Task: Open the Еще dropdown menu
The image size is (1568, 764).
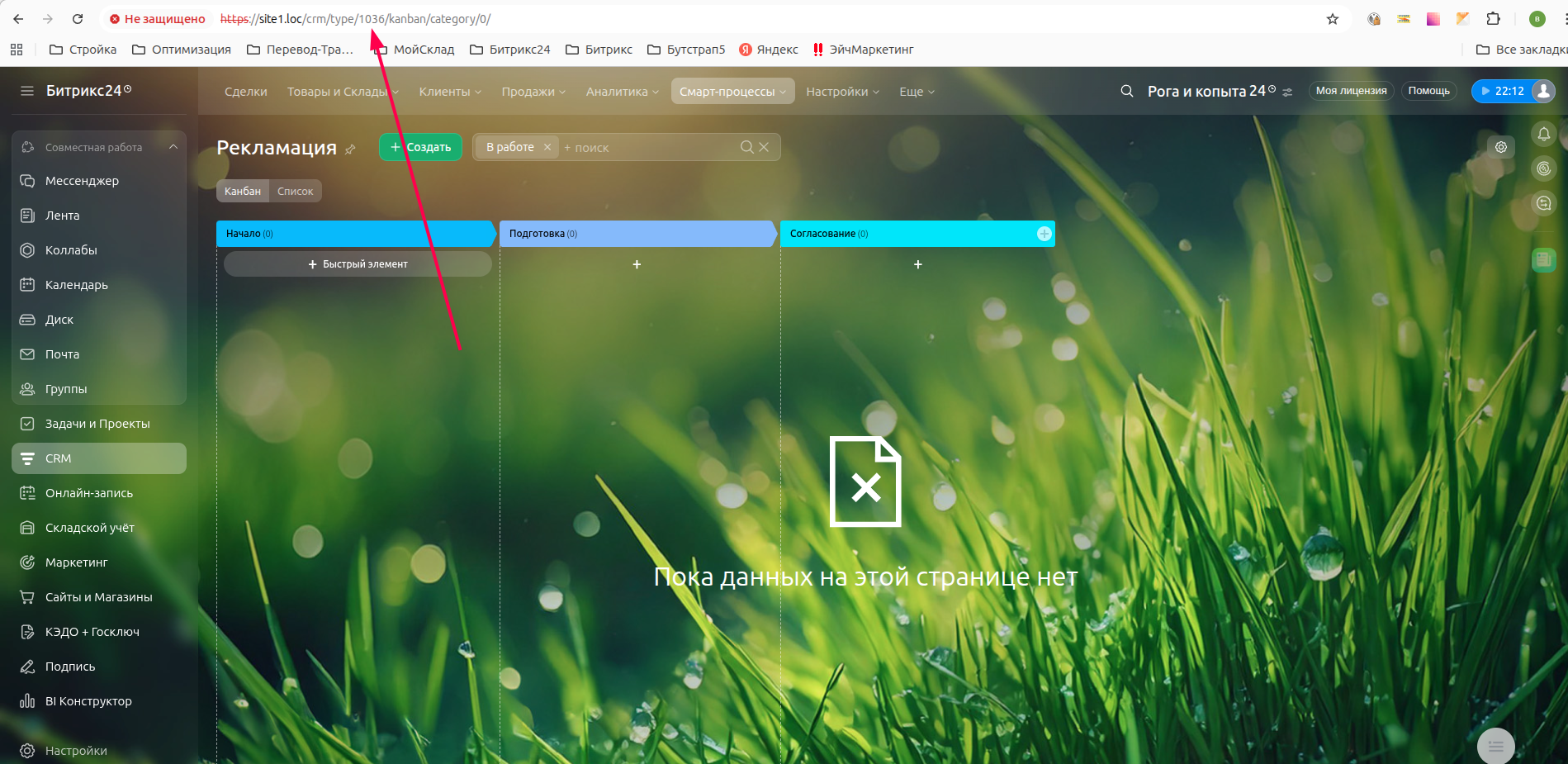Action: coord(916,92)
